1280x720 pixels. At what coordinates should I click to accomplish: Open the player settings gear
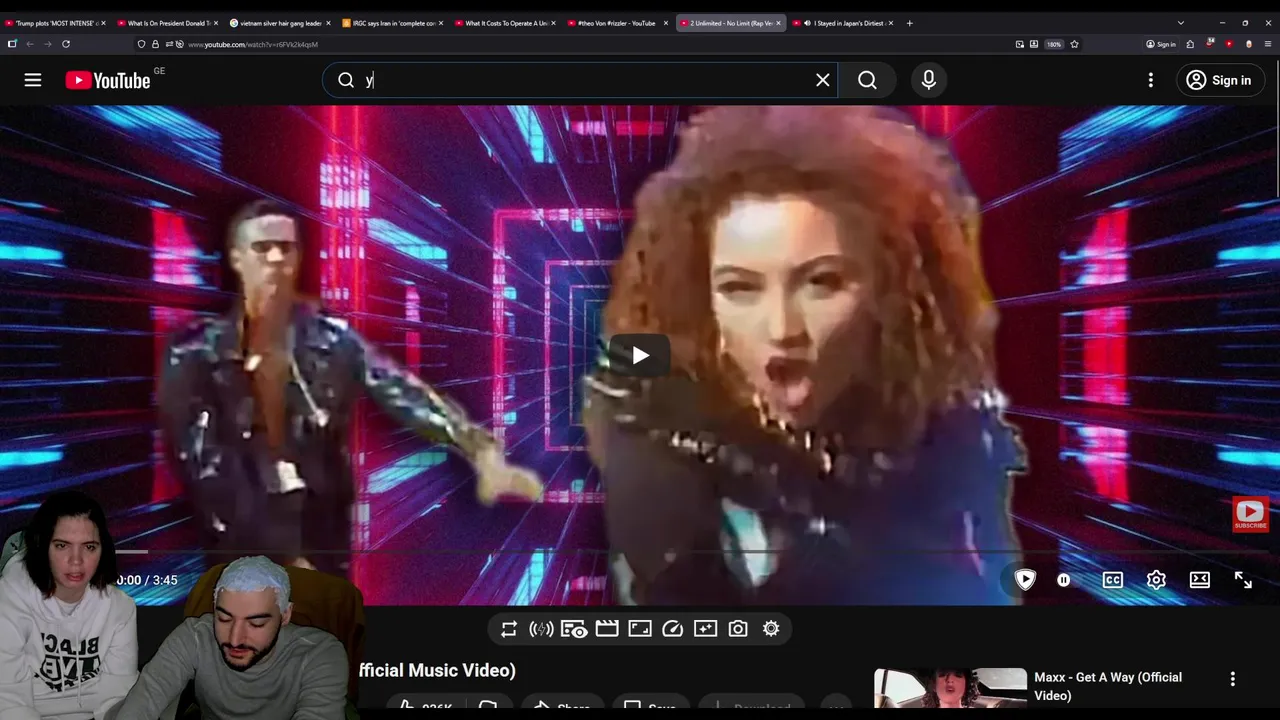coord(1156,580)
